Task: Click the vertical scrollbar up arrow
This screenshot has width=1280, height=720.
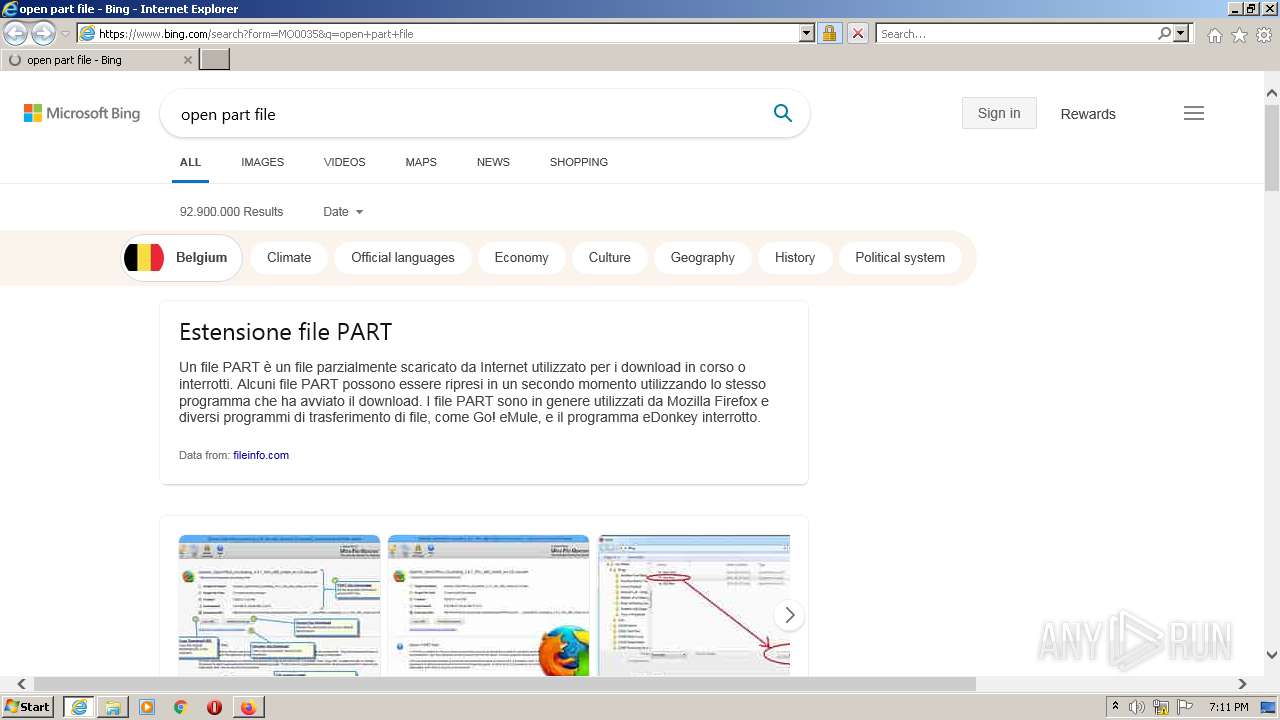Action: 1272,94
